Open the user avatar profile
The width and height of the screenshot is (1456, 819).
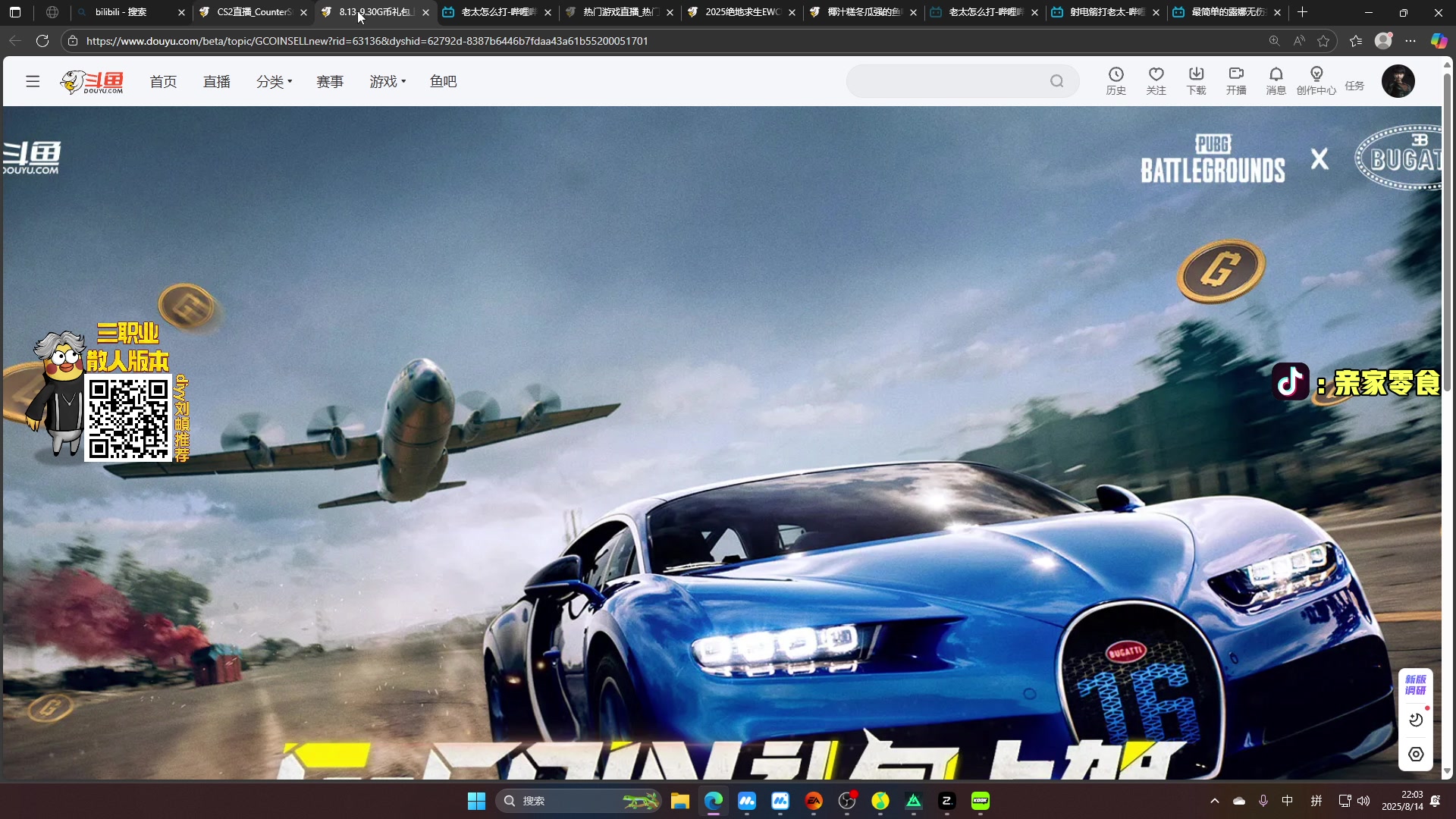point(1398,81)
